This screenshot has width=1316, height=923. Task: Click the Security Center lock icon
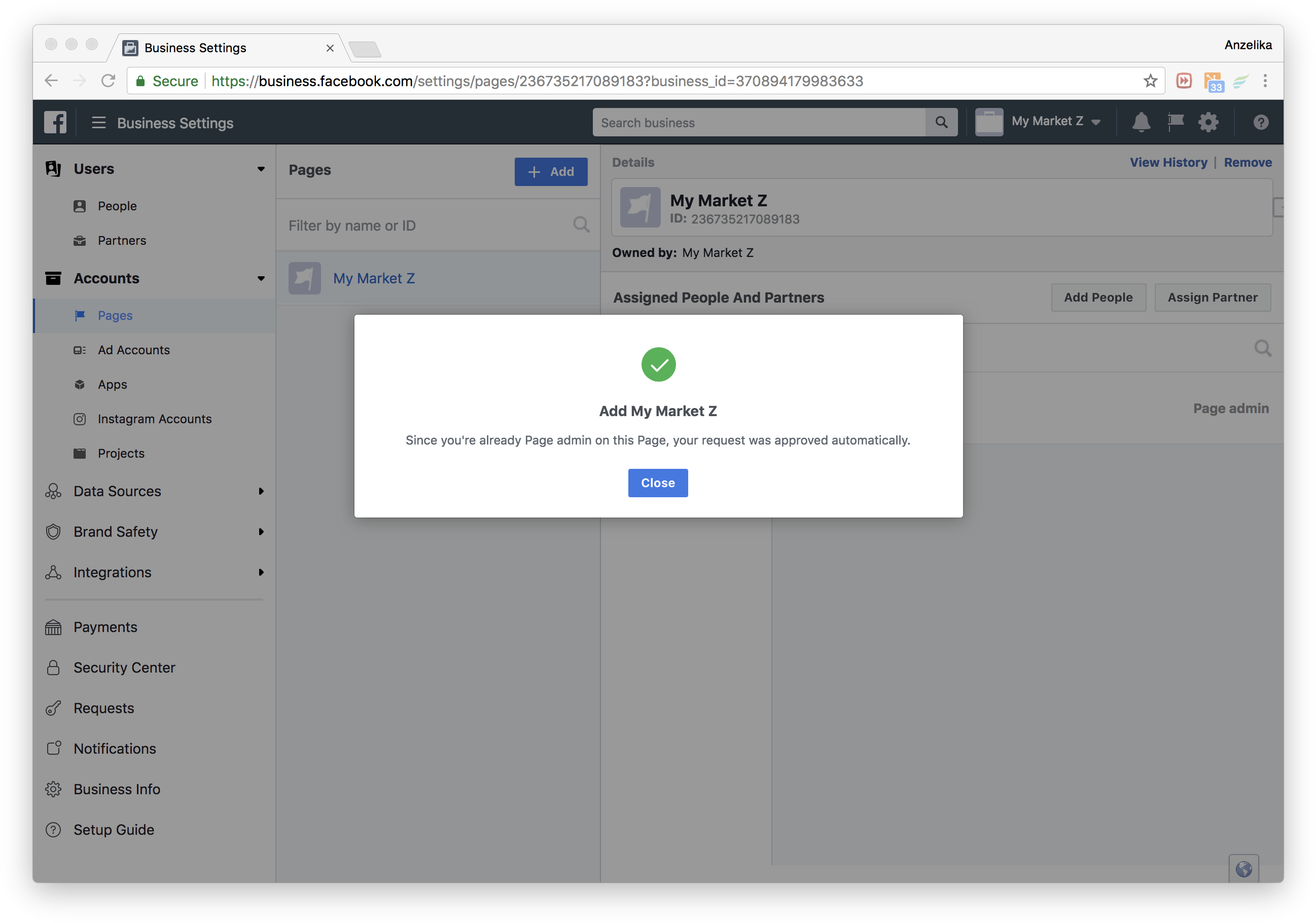tap(53, 668)
